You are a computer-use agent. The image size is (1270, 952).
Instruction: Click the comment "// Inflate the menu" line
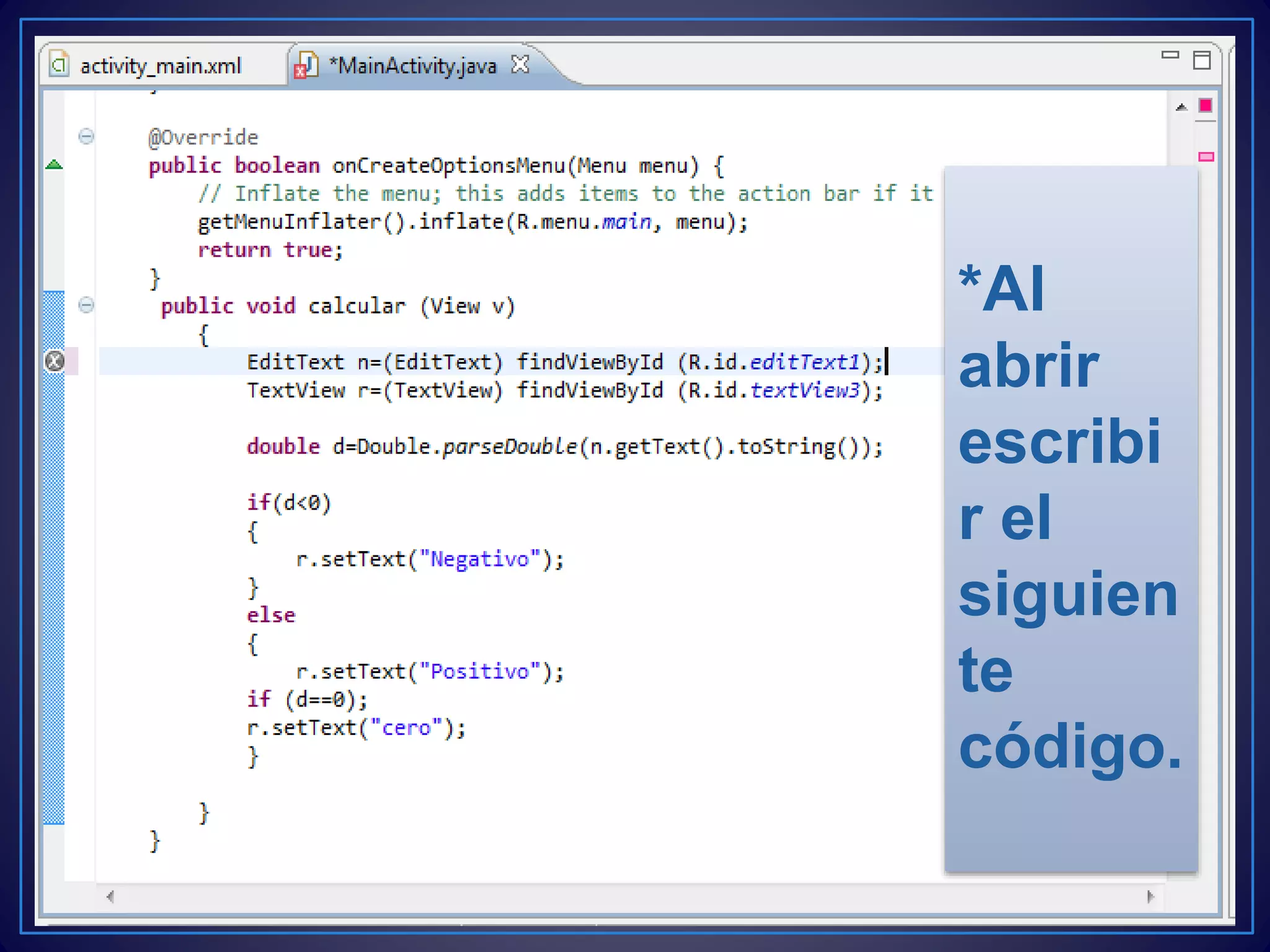click(566, 194)
